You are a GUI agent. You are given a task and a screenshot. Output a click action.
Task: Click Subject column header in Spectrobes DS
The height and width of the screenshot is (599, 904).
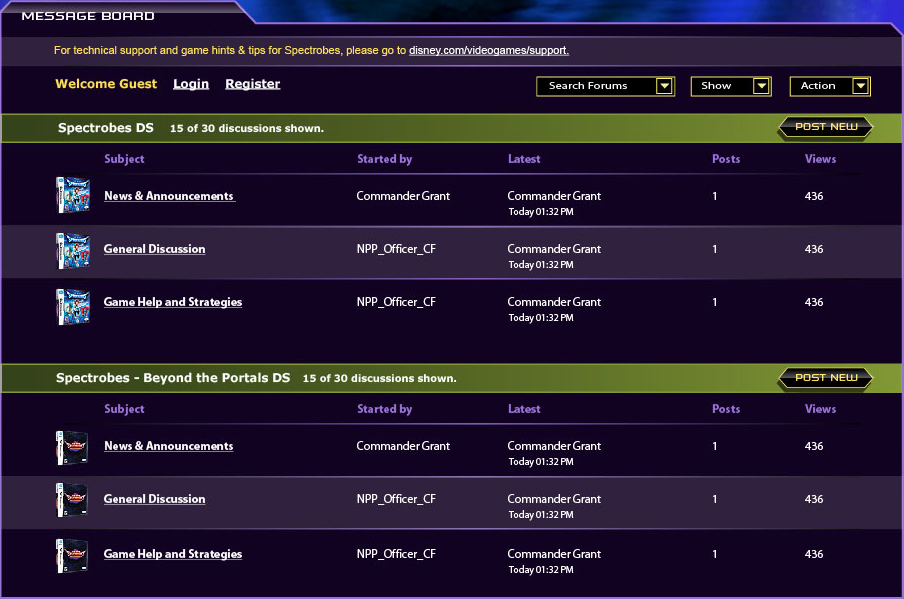tap(124, 159)
